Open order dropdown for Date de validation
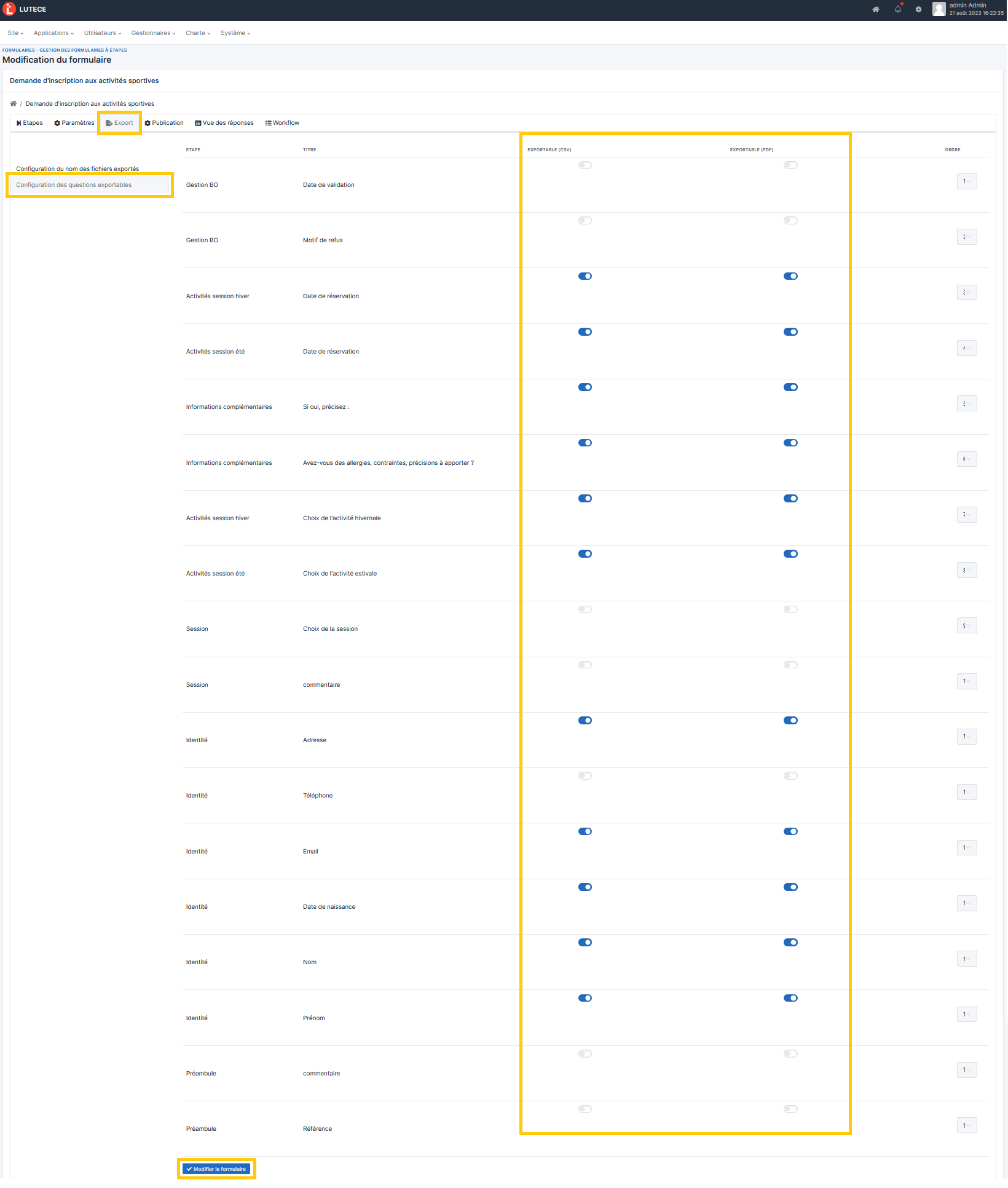The height and width of the screenshot is (1188, 1008). tap(966, 182)
